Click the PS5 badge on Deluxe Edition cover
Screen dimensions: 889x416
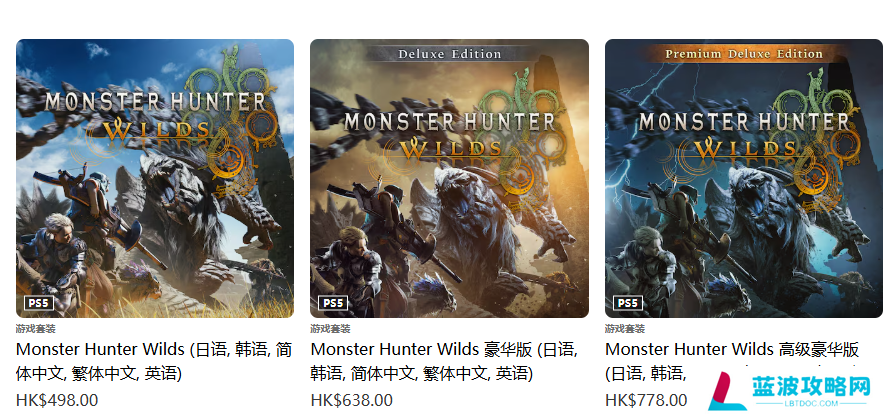pos(333,303)
